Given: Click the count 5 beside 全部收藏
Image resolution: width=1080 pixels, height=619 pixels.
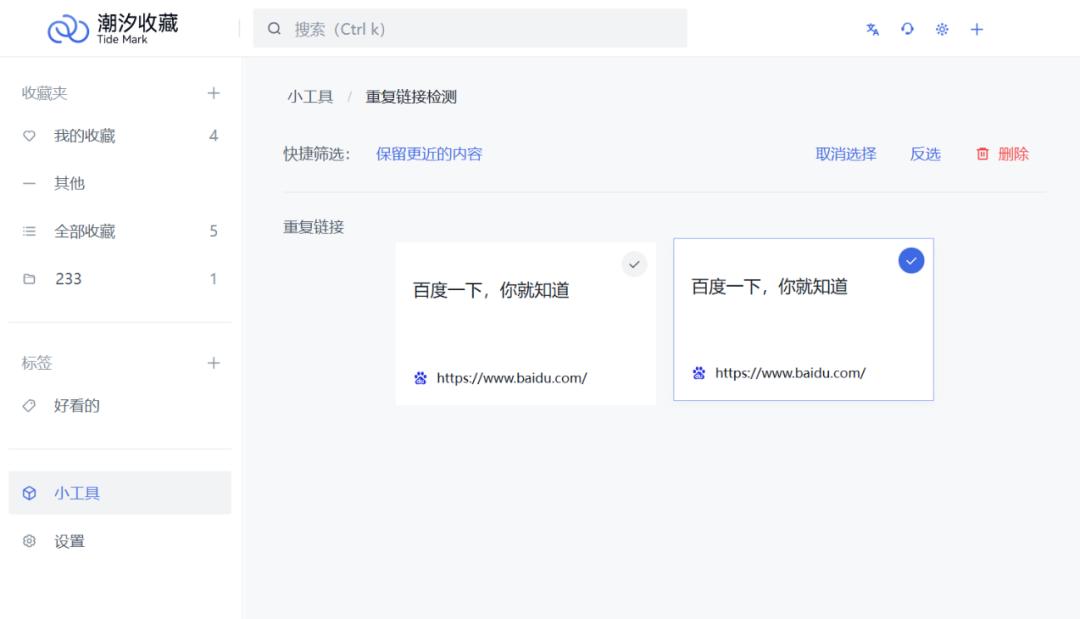Looking at the screenshot, I should (214, 231).
